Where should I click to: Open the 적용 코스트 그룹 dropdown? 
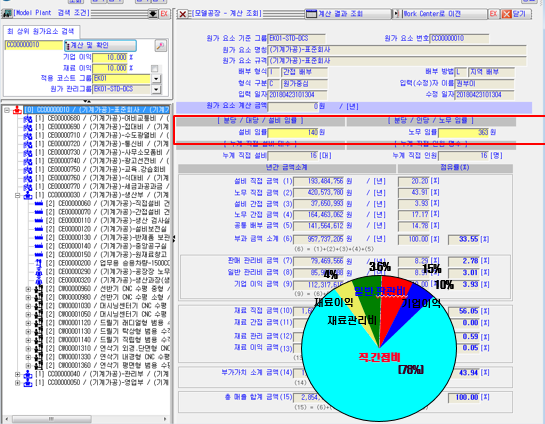pos(156,79)
